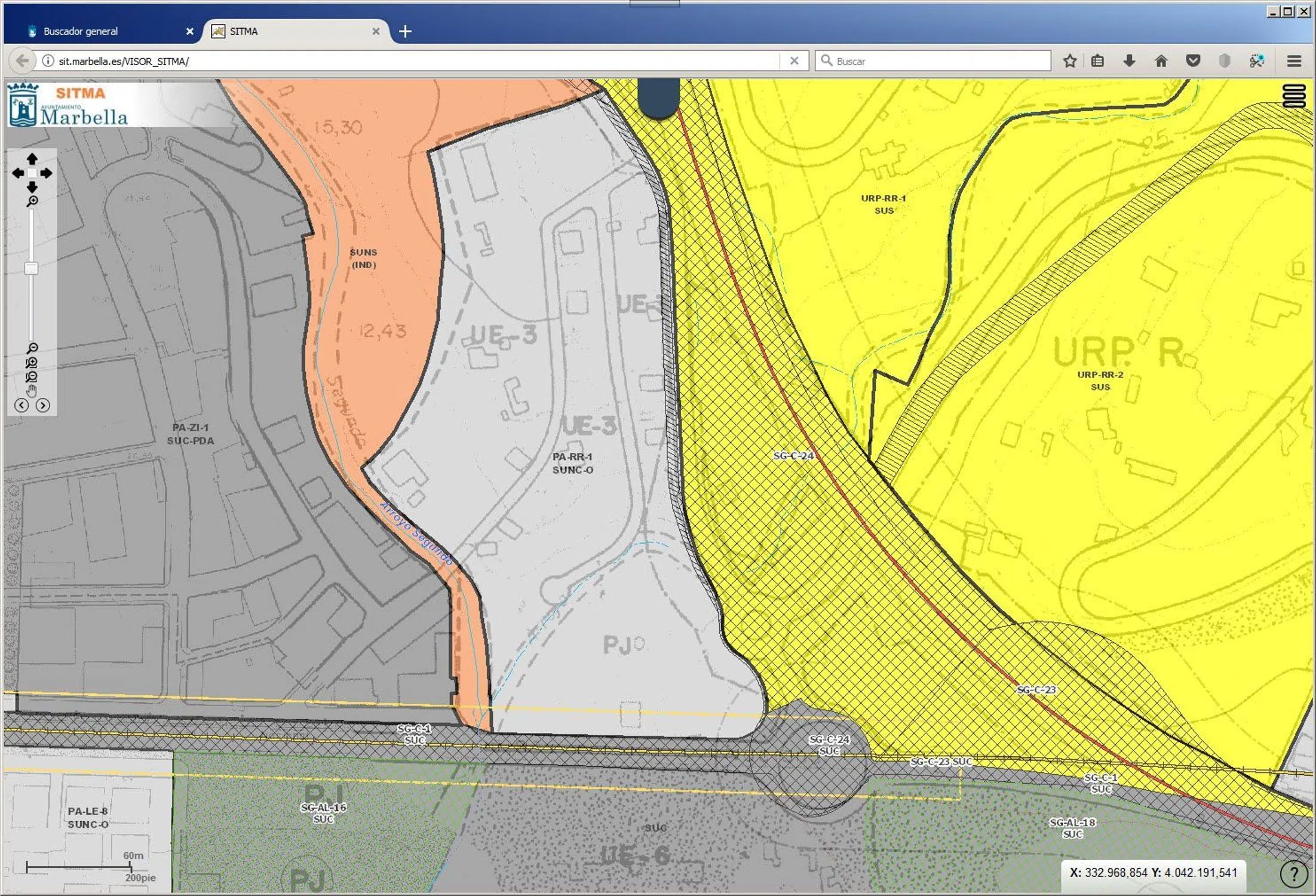This screenshot has height=896, width=1316.
Task: Pan the map down with arrow
Action: click(x=32, y=187)
